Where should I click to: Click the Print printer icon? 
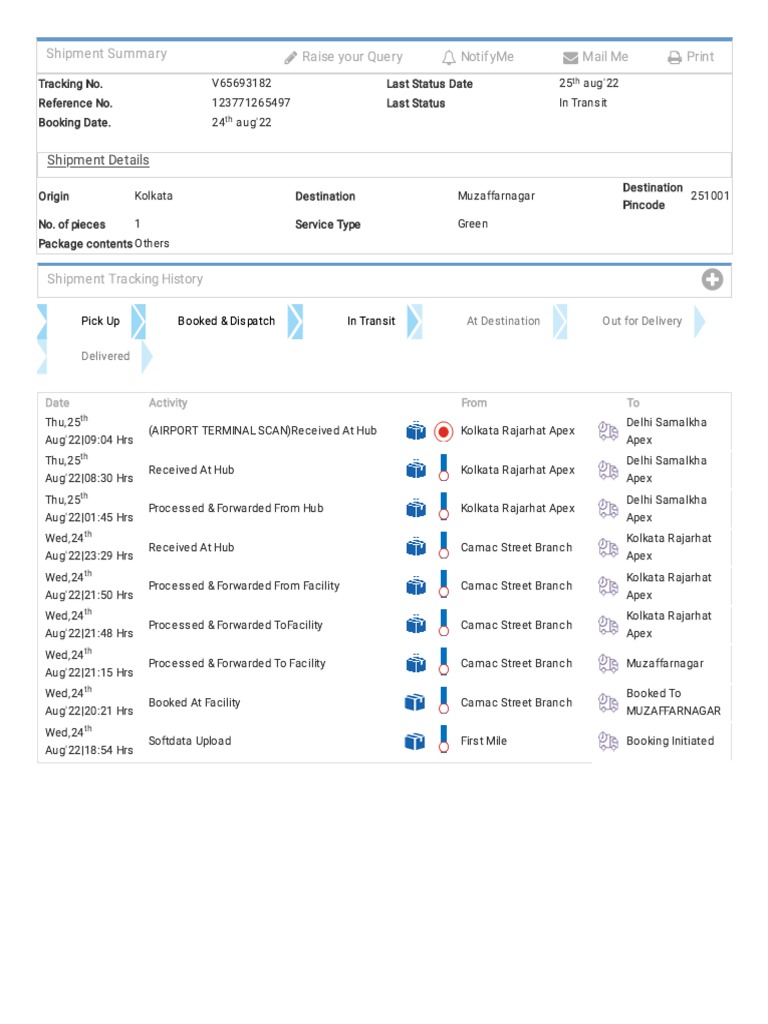coord(675,58)
